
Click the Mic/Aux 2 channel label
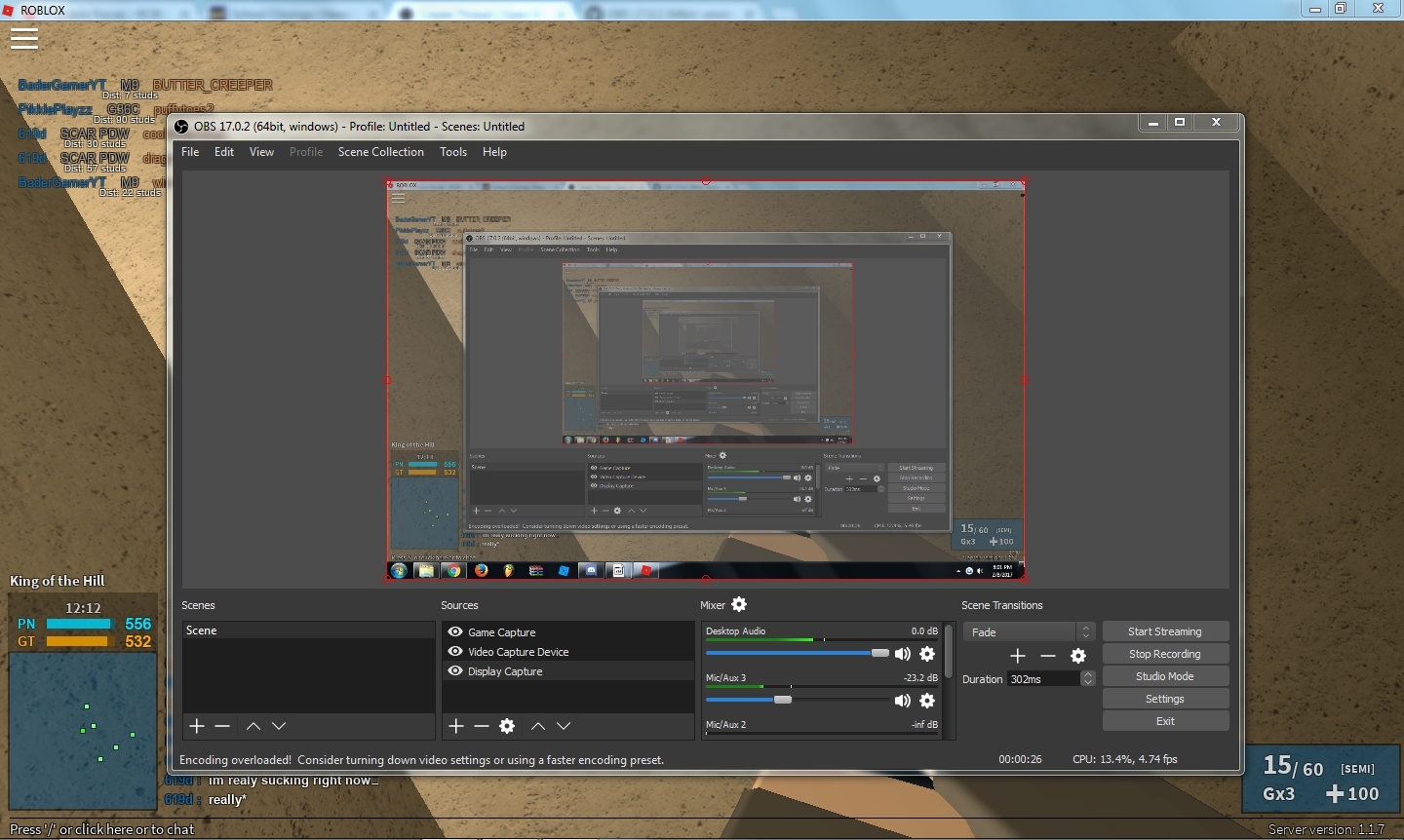726,725
